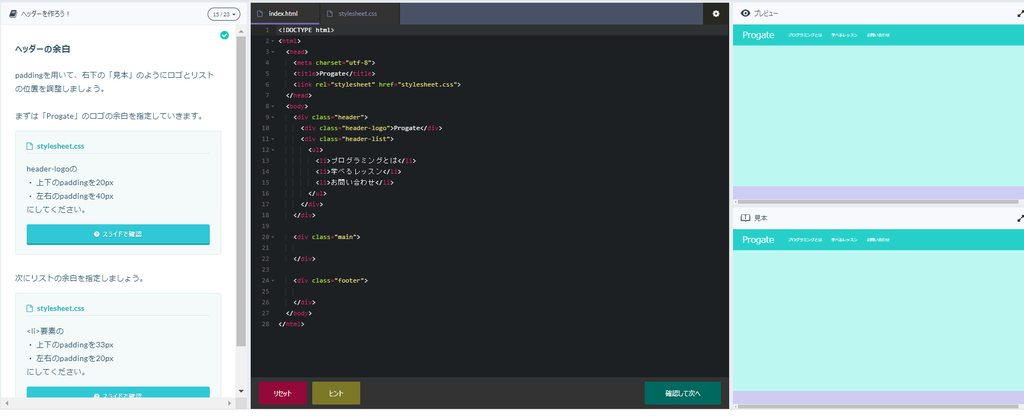1024x416 pixels.
Task: Collapse the head tag fold on line 3
Action: tap(273, 52)
